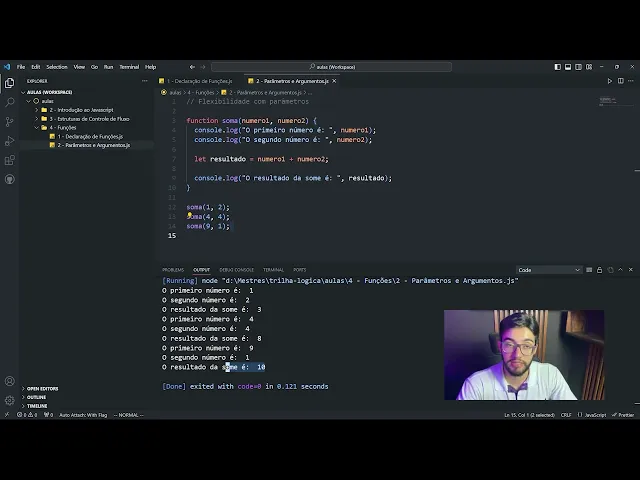Toggle secondary side bar visibility
Viewport: 640px width, 480px height.
pyautogui.click(x=578, y=67)
